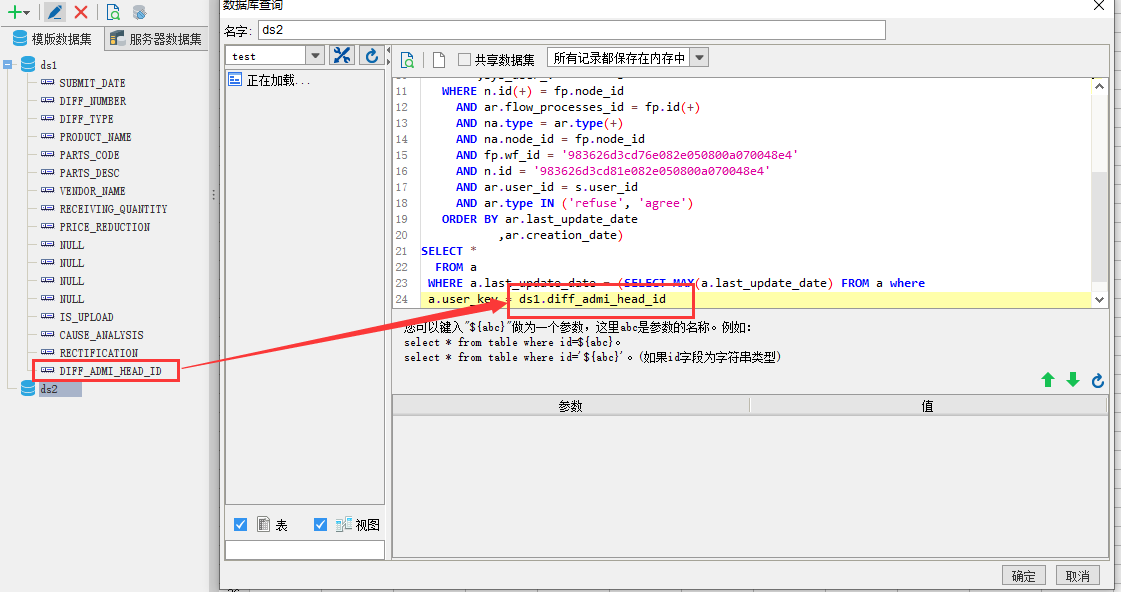Open the test connection dropdown

pyautogui.click(x=315, y=56)
